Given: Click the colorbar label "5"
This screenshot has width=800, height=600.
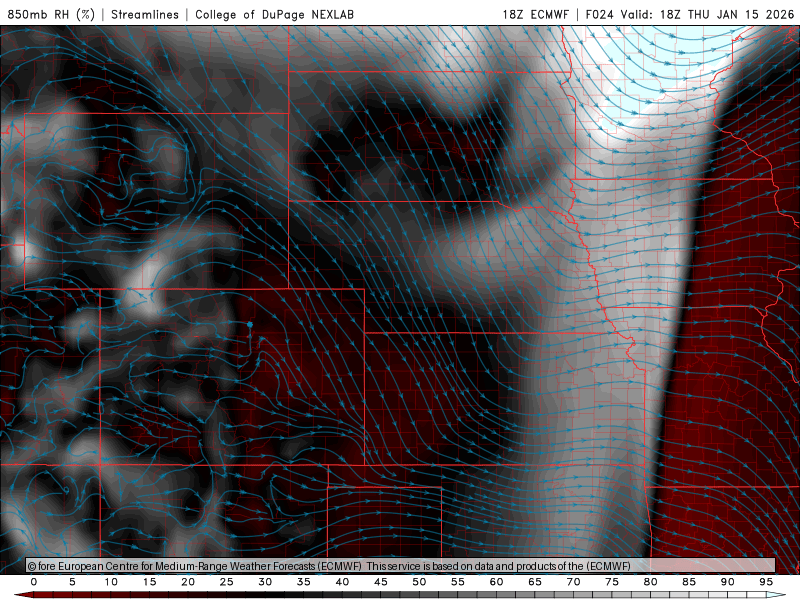Looking at the screenshot, I should pos(72,582).
